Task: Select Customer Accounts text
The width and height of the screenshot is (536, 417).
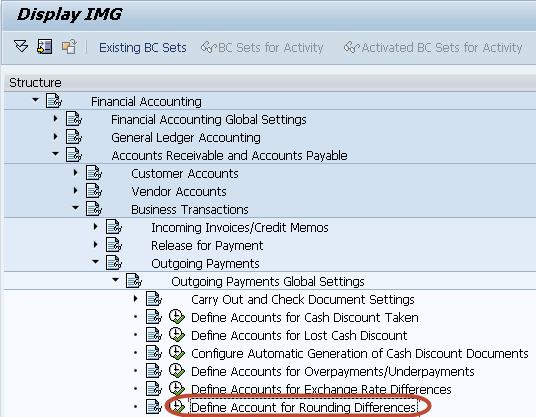Action: 185,174
